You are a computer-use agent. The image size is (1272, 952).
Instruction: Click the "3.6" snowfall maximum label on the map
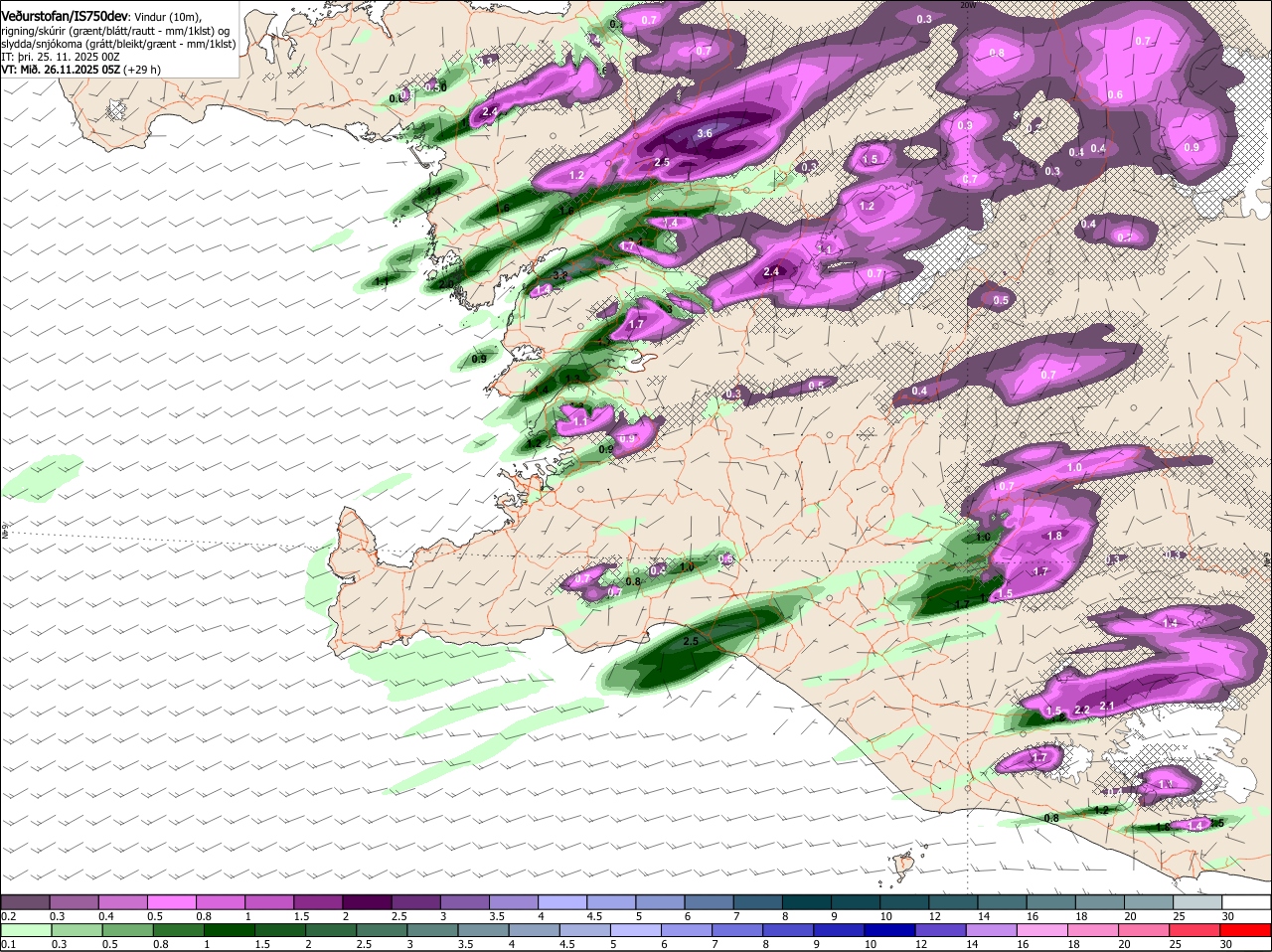coord(705,133)
